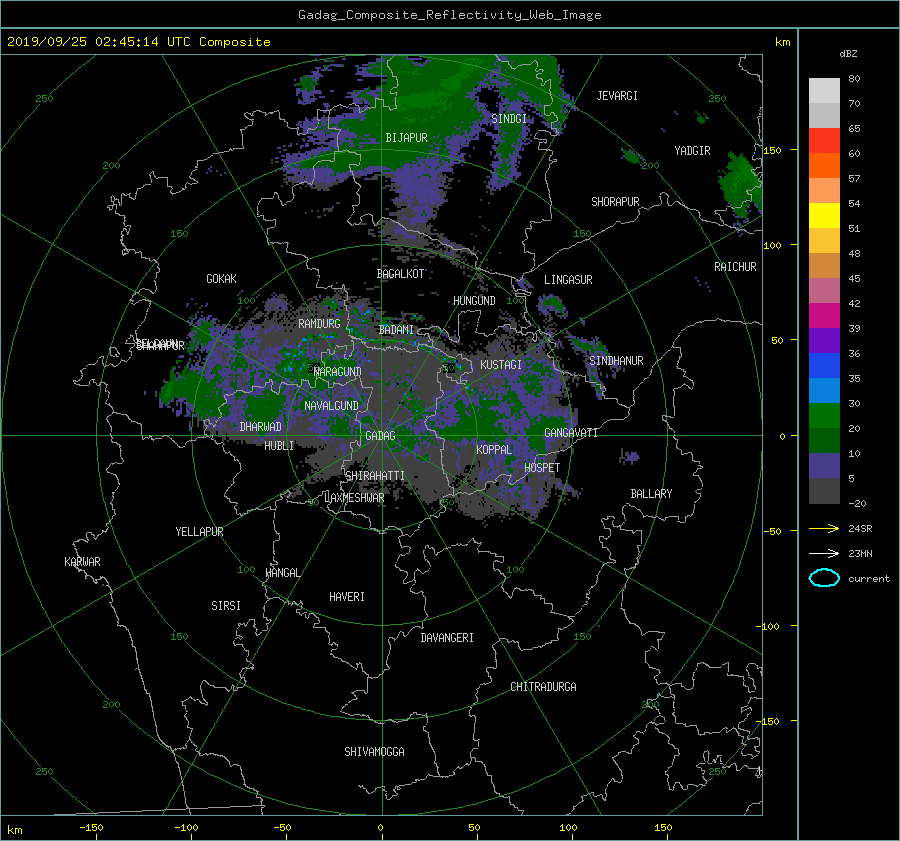The width and height of the screenshot is (900, 841).
Task: Click the BIJAPUR city label
Action: pyautogui.click(x=406, y=138)
